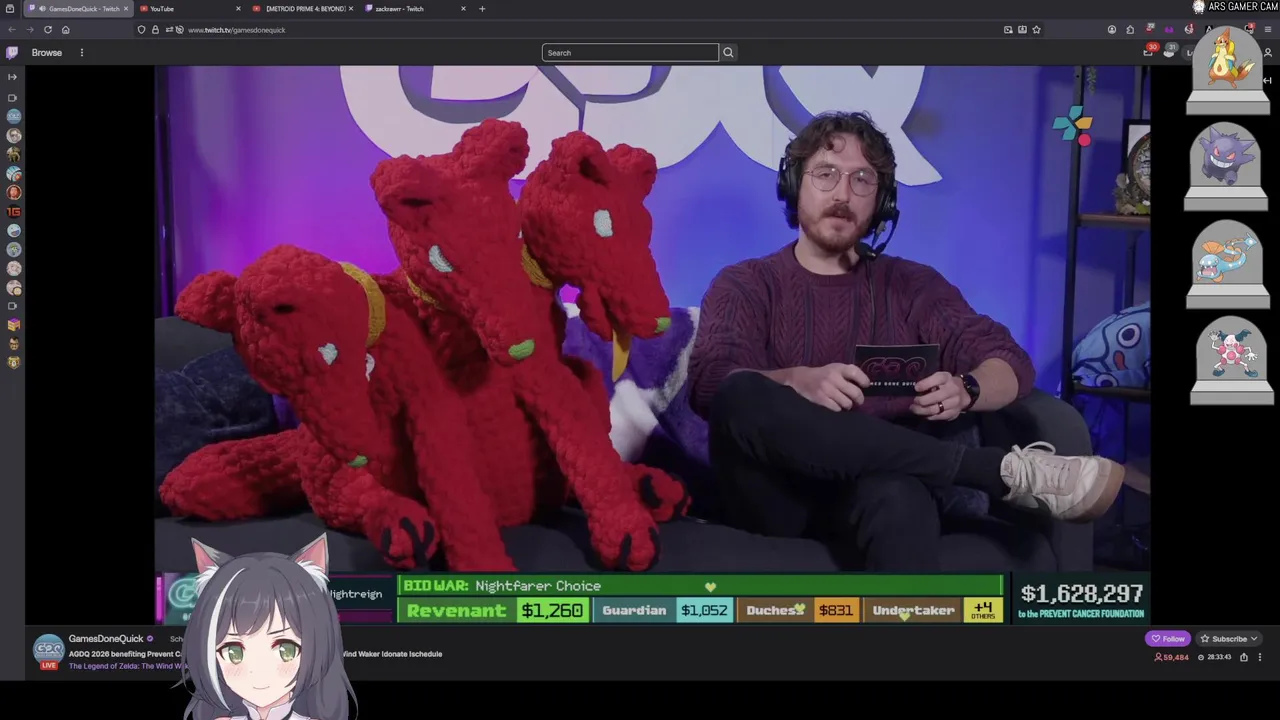Close the zackrawrr - Twitch tab
Screen dimensions: 1280x720
point(463,9)
